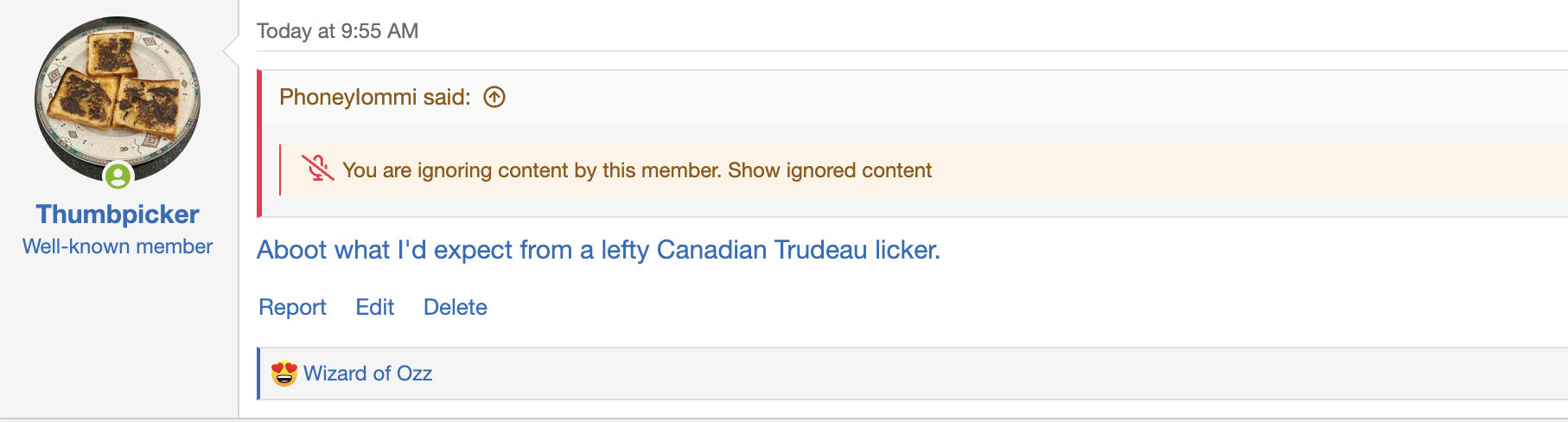Click the quote block header bar
The image size is (1568, 422).
coord(951,97)
